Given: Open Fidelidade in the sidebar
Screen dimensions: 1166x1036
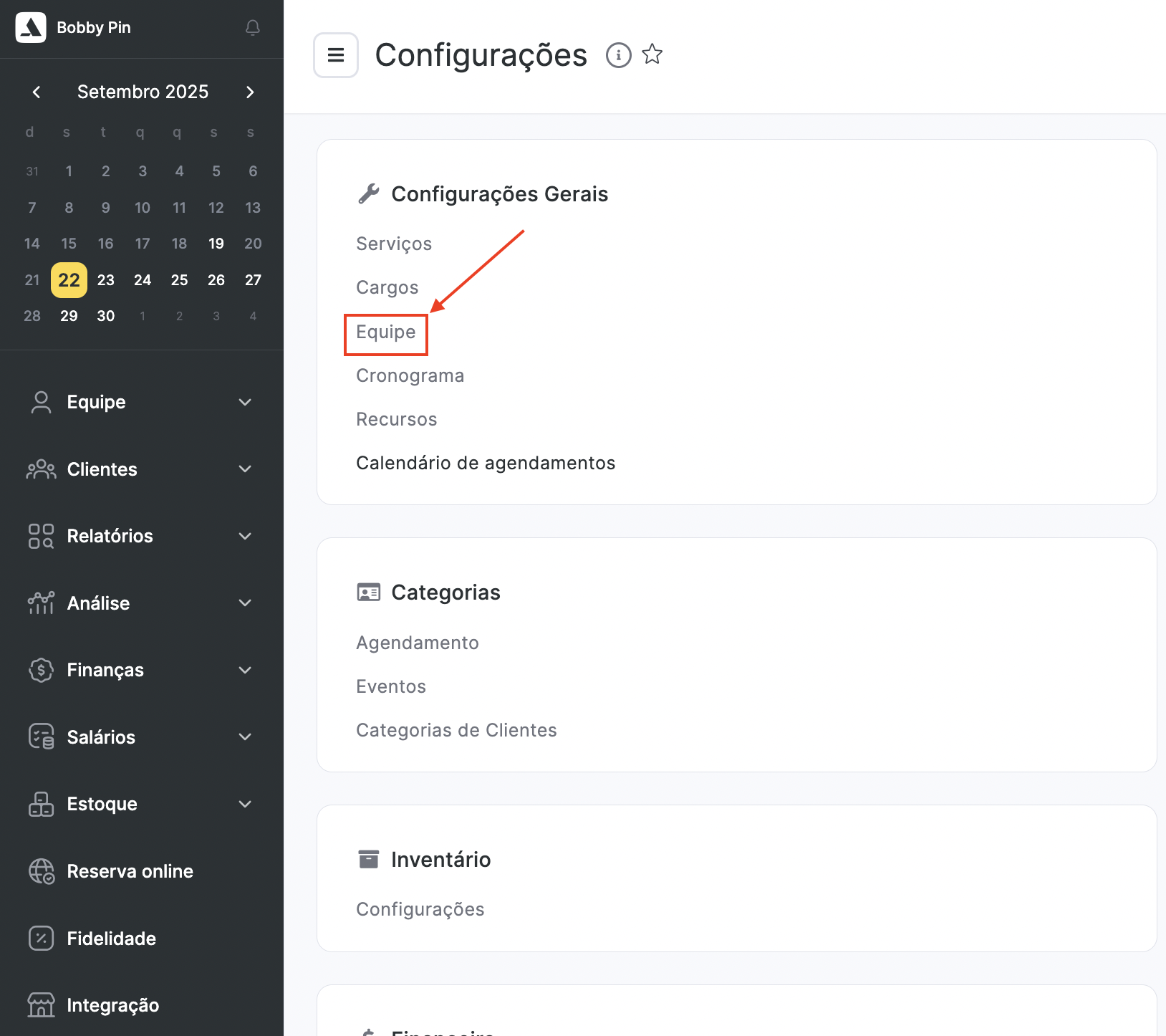Looking at the screenshot, I should pyautogui.click(x=111, y=939).
